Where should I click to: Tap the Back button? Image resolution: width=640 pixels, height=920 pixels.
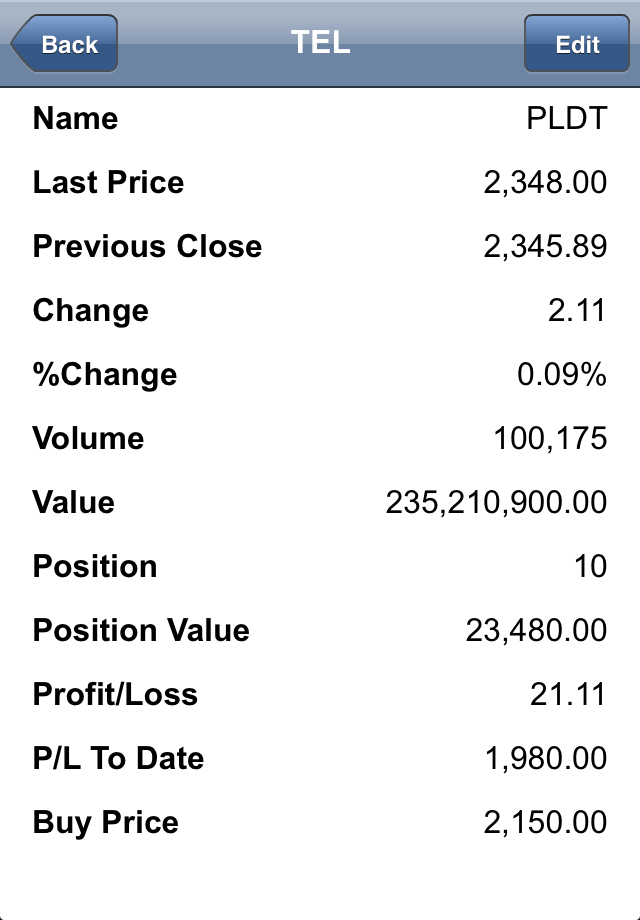point(65,44)
